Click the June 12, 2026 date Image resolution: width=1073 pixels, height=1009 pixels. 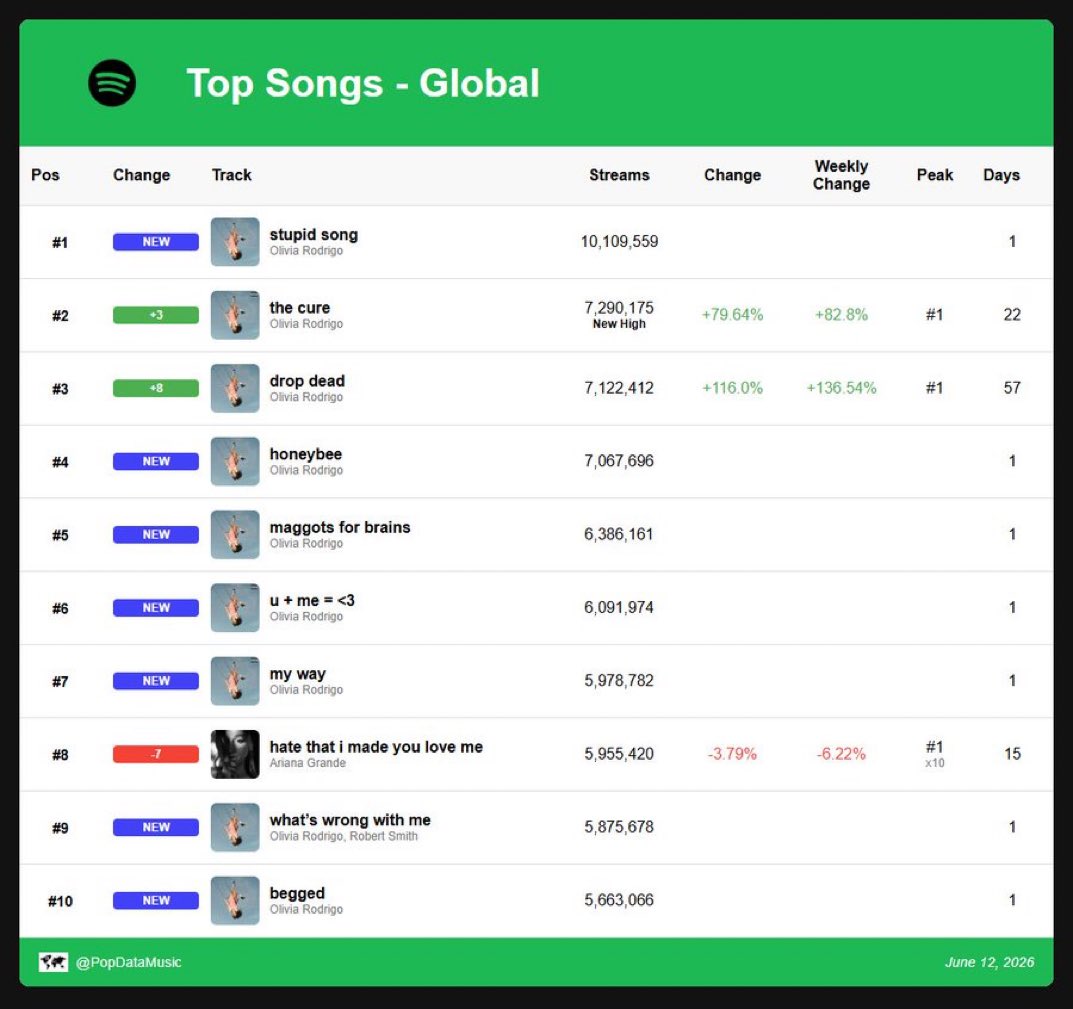(990, 962)
